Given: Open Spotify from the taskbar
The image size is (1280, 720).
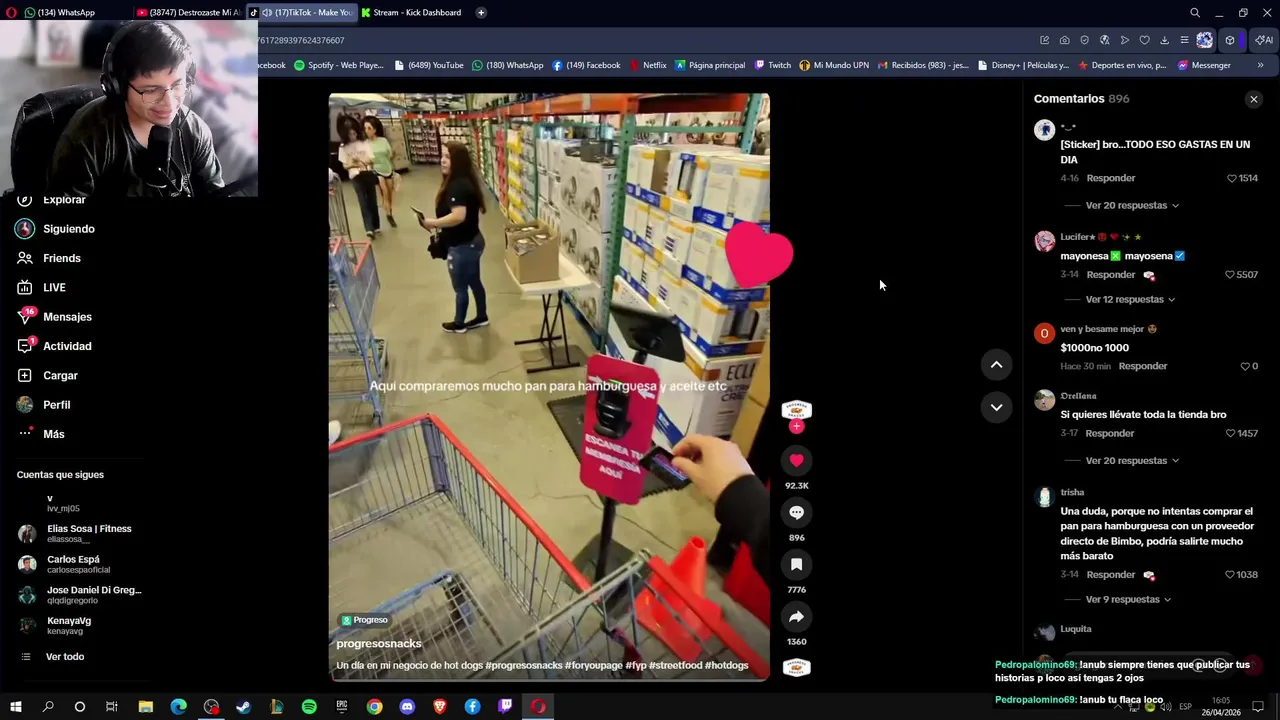Looking at the screenshot, I should pos(309,706).
